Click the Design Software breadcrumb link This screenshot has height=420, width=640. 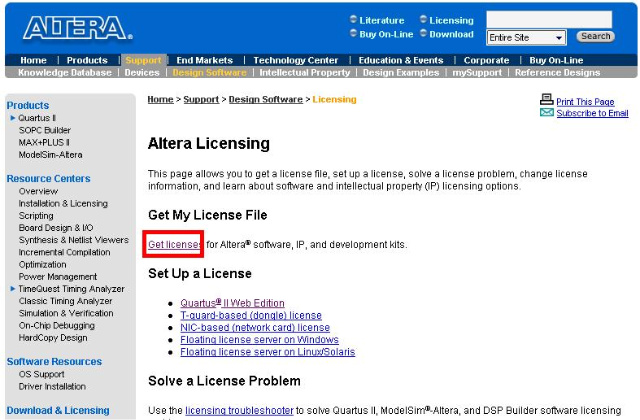(266, 99)
